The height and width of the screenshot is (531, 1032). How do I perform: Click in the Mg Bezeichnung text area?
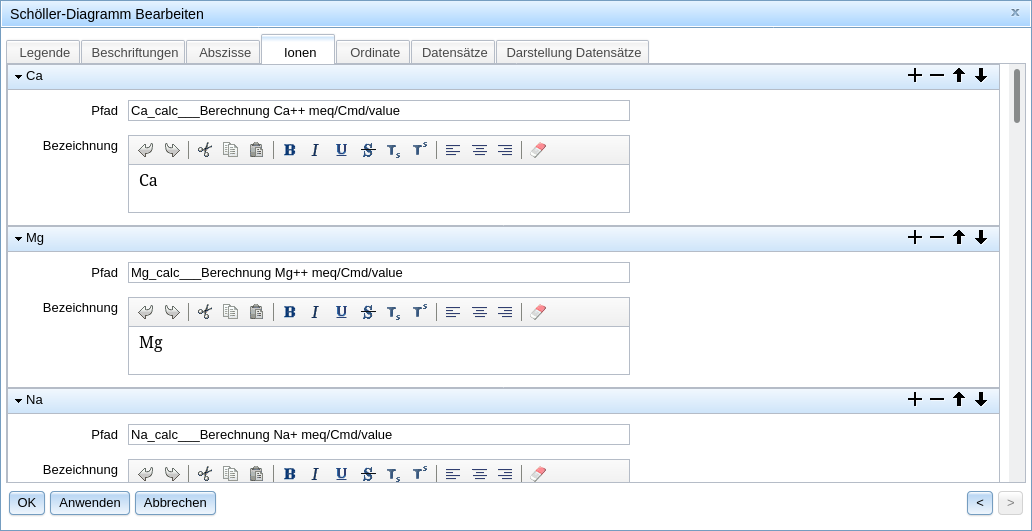coord(379,350)
